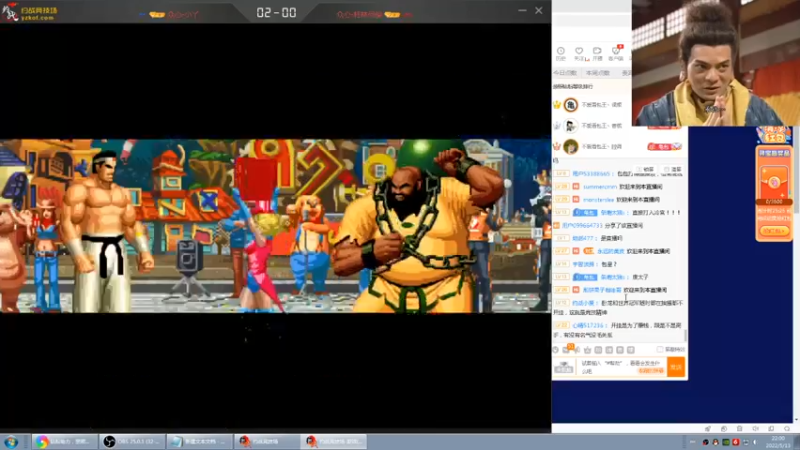Open the chat toolbar icon with orange badge
800x450 pixels.
(567, 348)
